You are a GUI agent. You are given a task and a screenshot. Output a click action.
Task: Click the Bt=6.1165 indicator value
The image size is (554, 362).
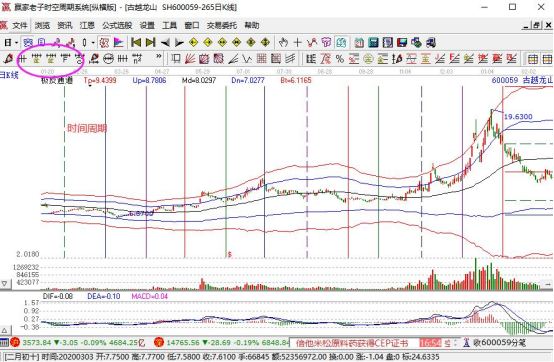click(296, 81)
